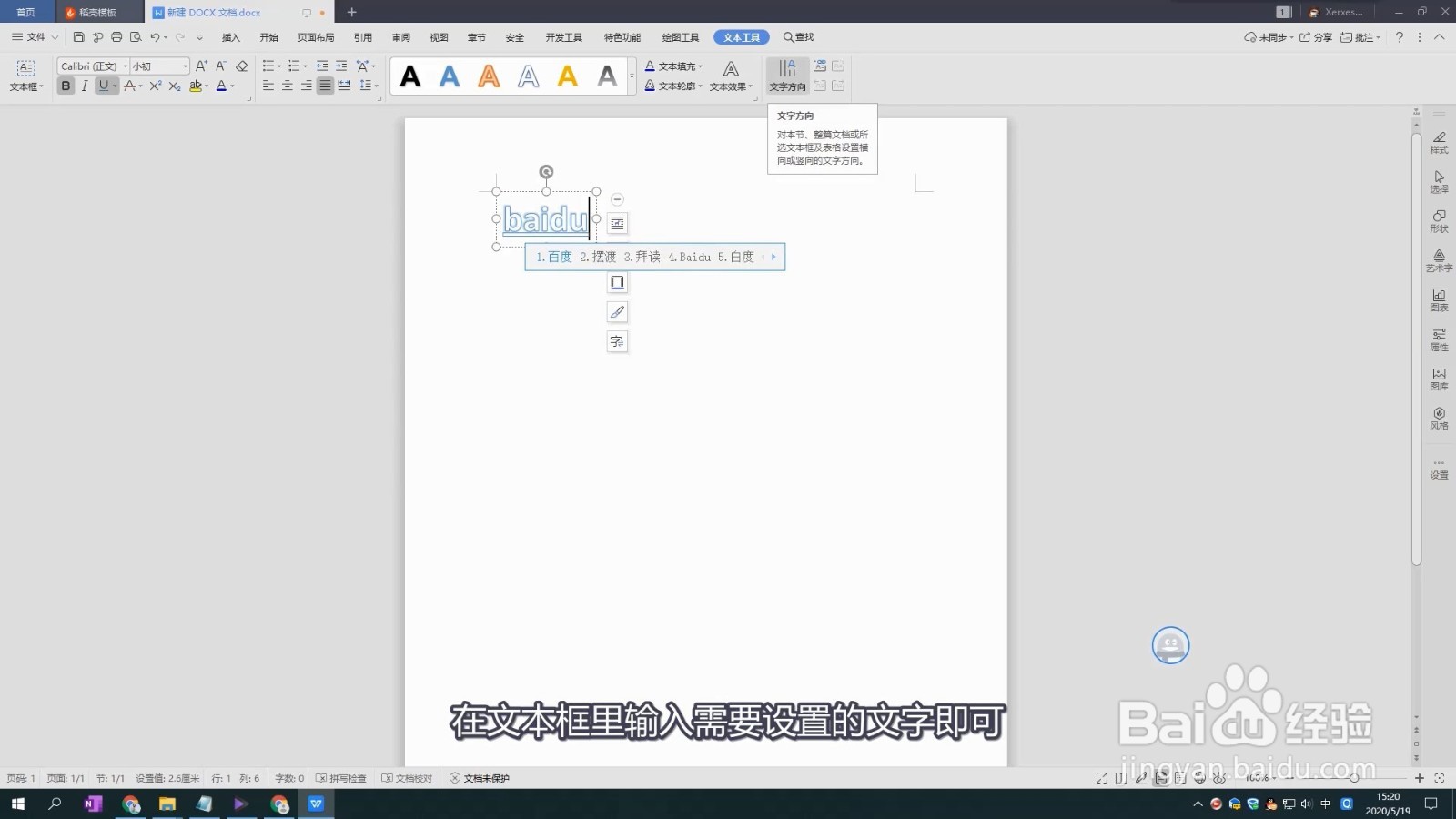Toggle Bold formatting
The width and height of the screenshot is (1456, 819).
tap(66, 86)
